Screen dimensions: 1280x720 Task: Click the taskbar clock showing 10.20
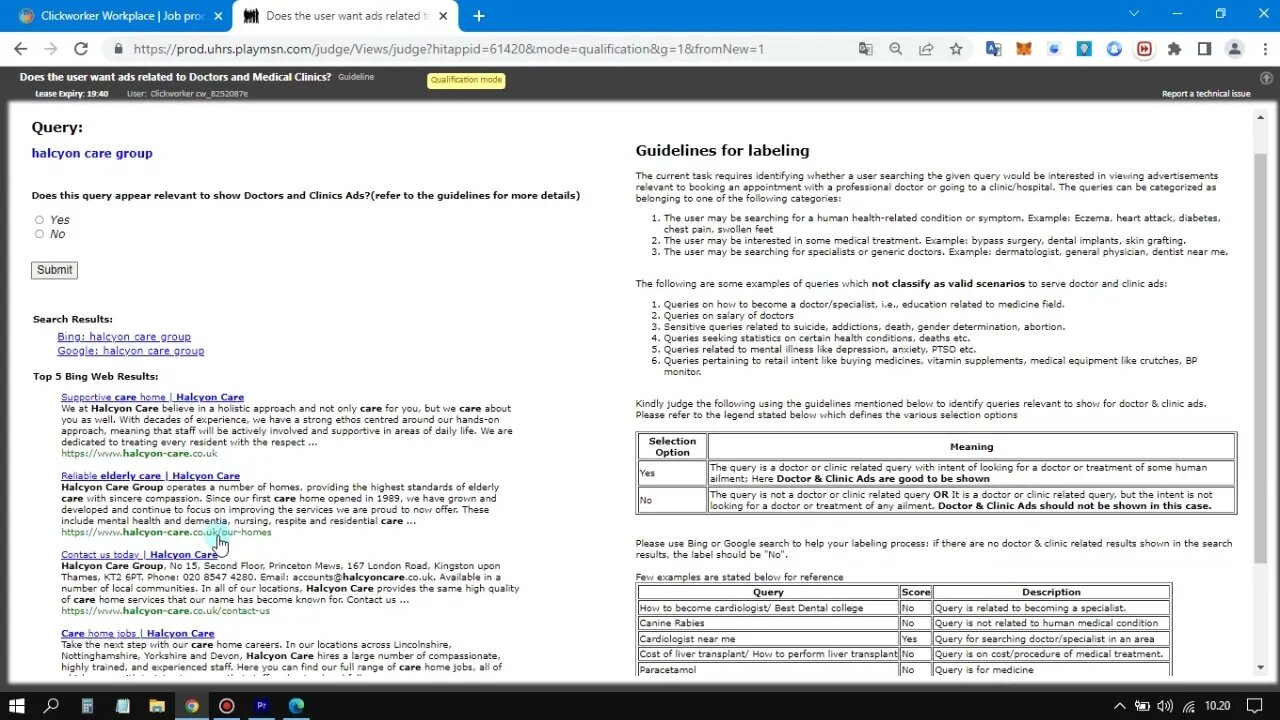(x=1217, y=705)
